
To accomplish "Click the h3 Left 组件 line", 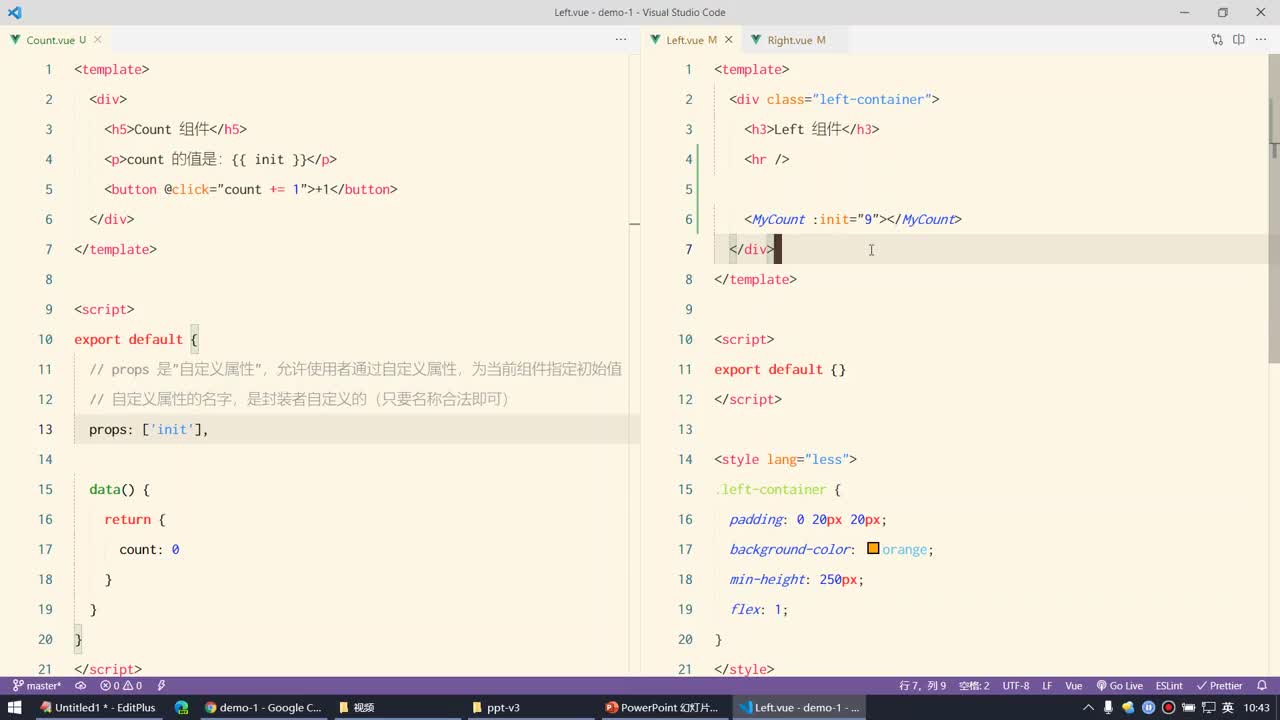I will point(811,129).
